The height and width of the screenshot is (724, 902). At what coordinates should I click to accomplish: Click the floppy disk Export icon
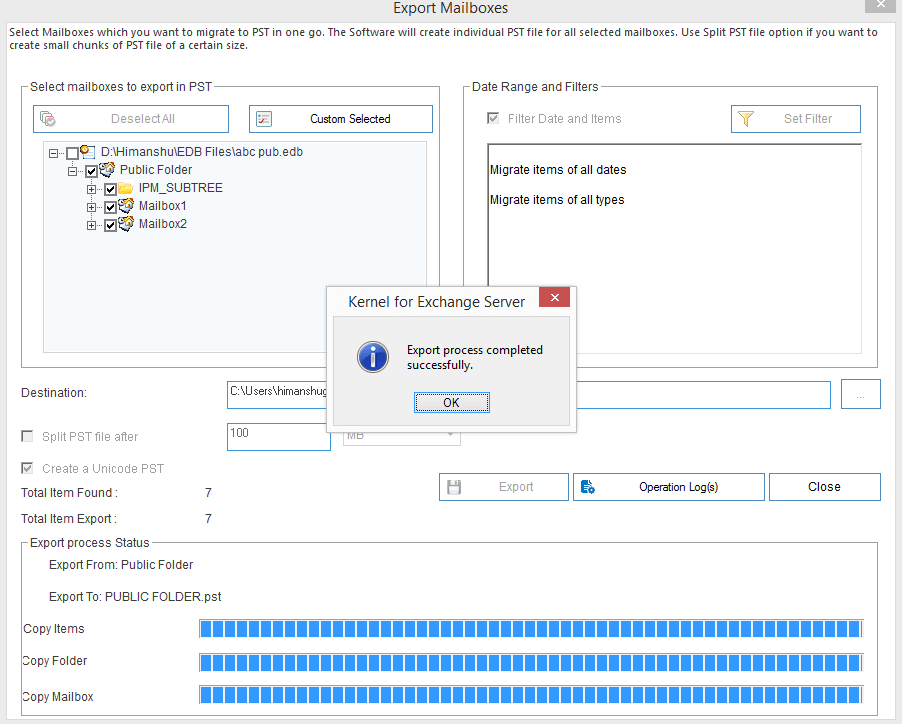(454, 487)
